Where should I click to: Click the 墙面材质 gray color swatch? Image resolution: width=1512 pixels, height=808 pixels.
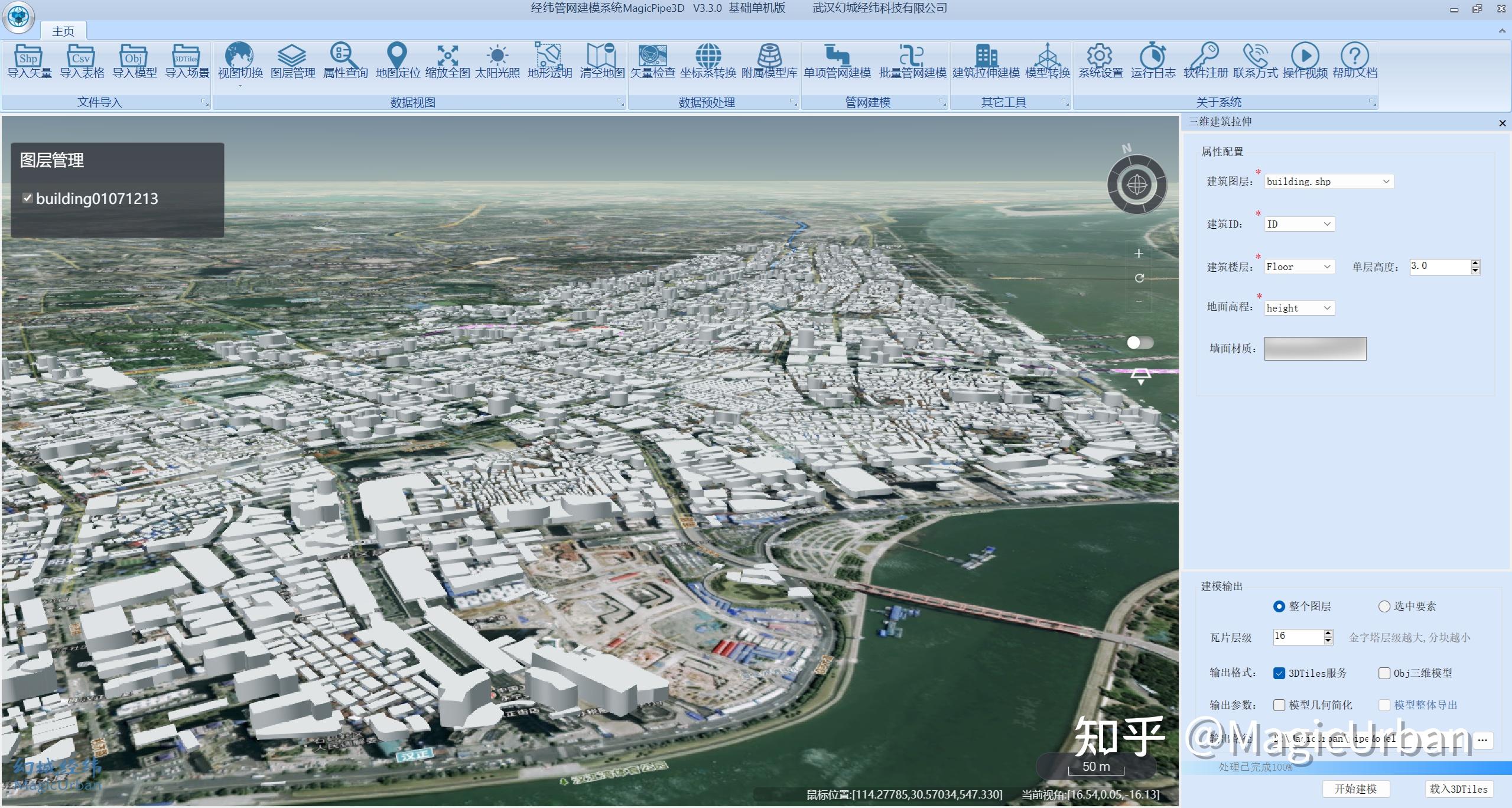tap(1315, 349)
